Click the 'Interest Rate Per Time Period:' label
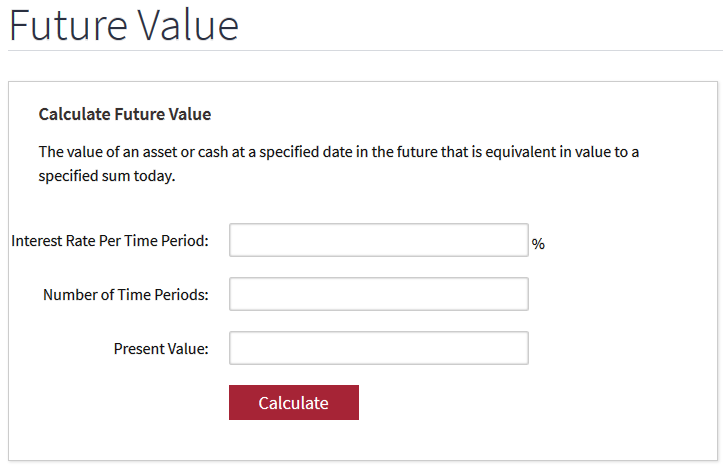The width and height of the screenshot is (723, 467). click(x=110, y=241)
